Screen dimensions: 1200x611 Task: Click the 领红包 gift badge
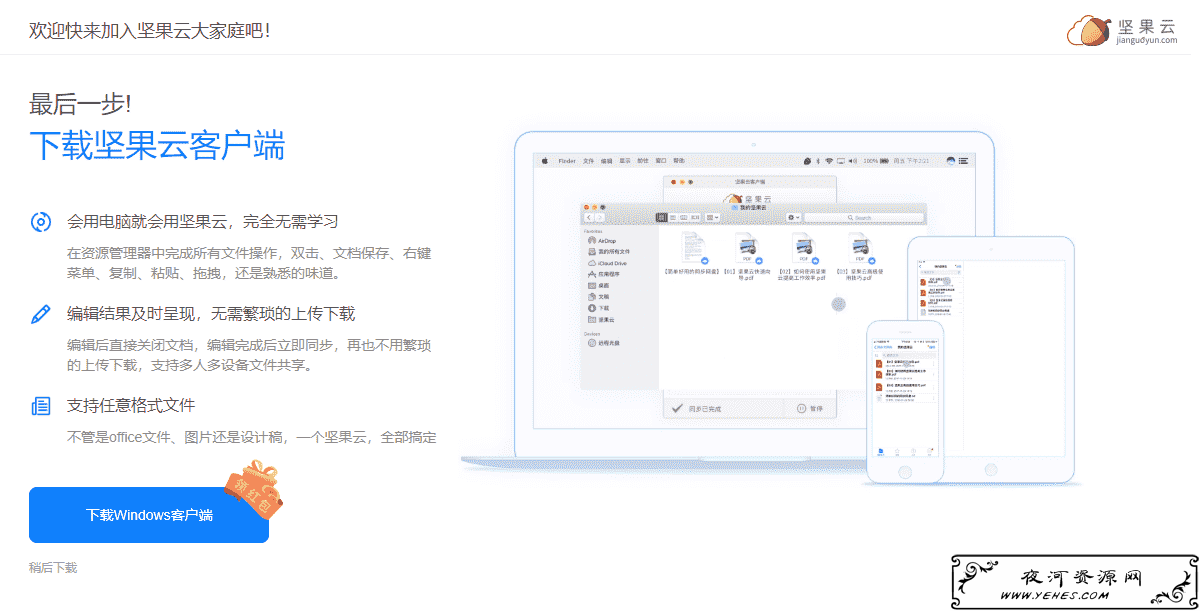[255, 491]
